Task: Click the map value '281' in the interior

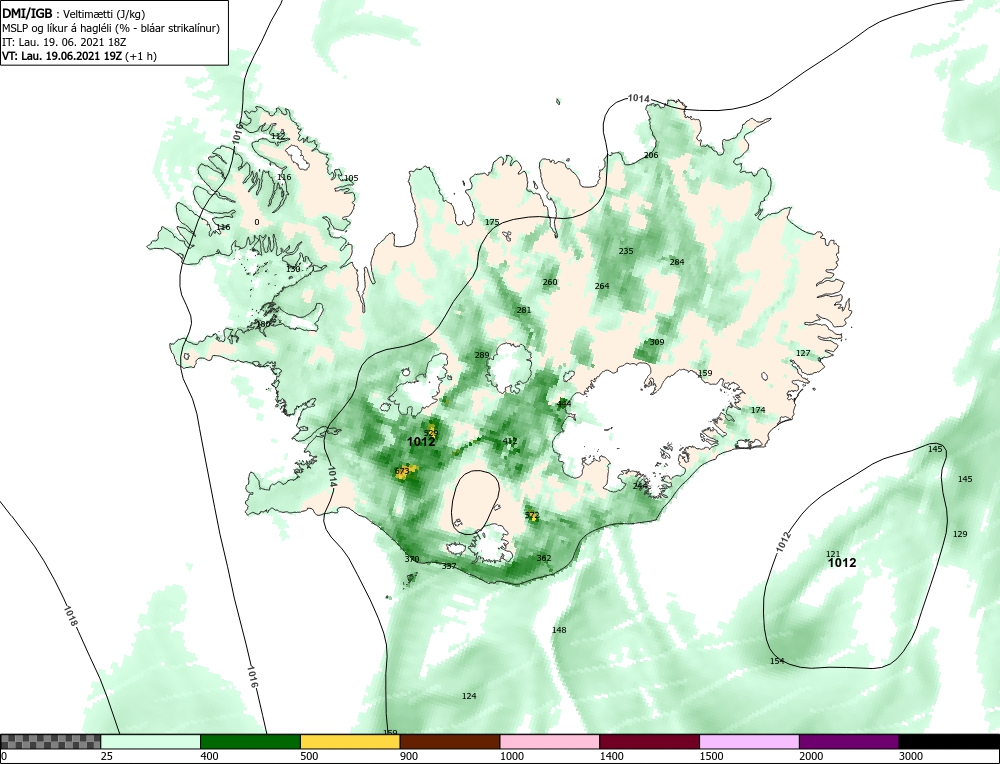Action: pos(524,311)
